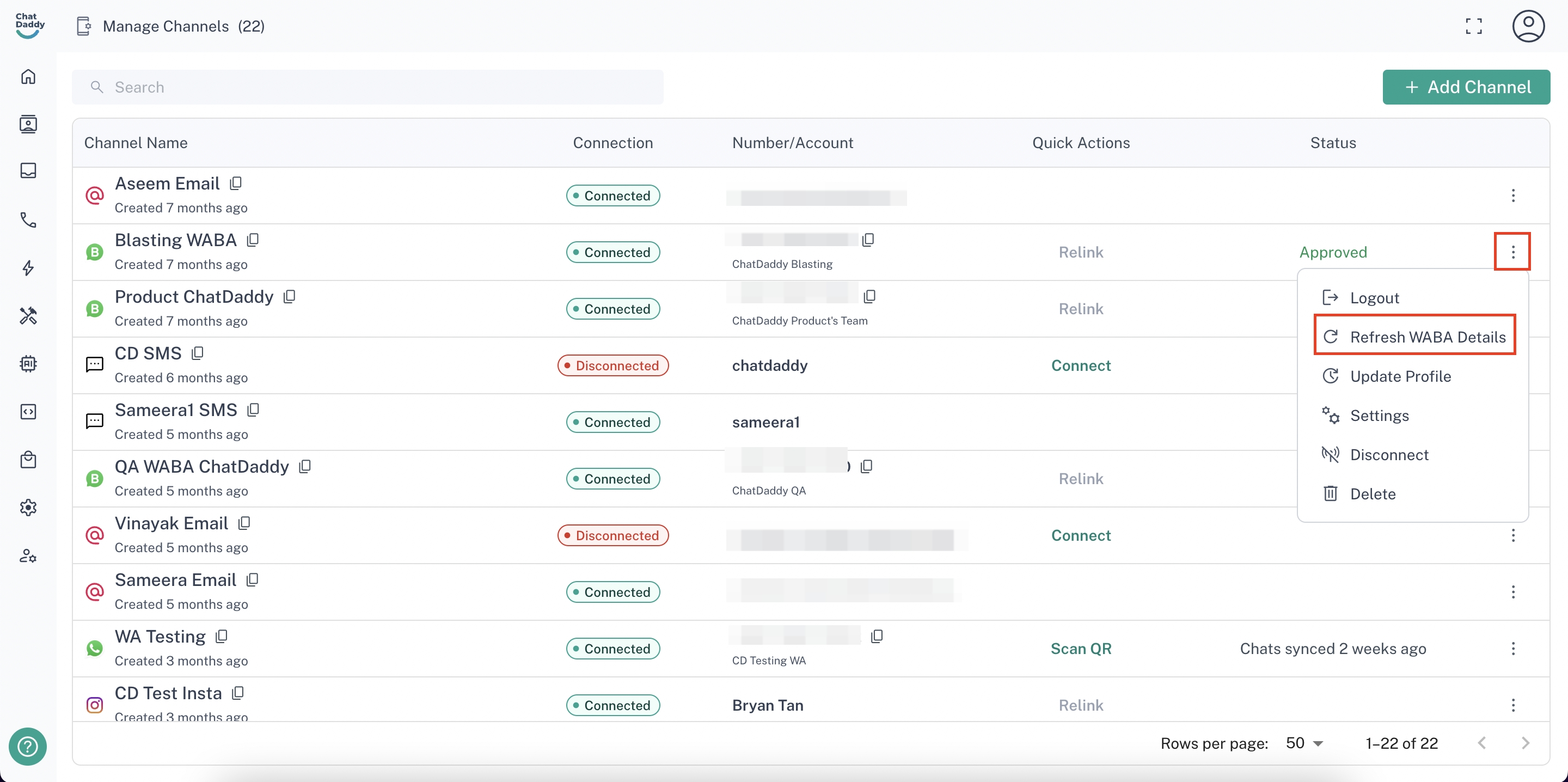The height and width of the screenshot is (782, 1568).
Task: Open three-dot menu for WA Testing
Action: [1512, 649]
